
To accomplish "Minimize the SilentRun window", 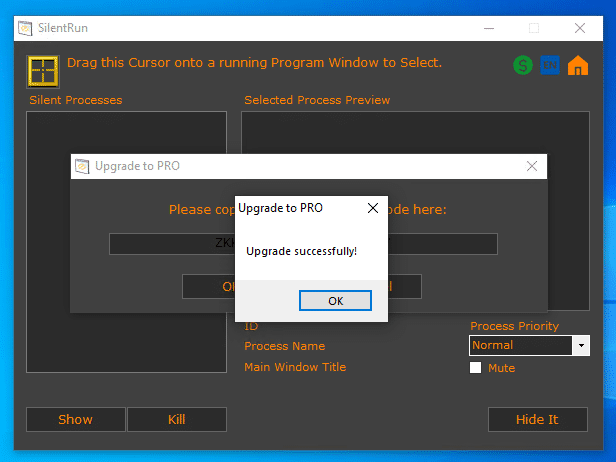I will [489, 28].
